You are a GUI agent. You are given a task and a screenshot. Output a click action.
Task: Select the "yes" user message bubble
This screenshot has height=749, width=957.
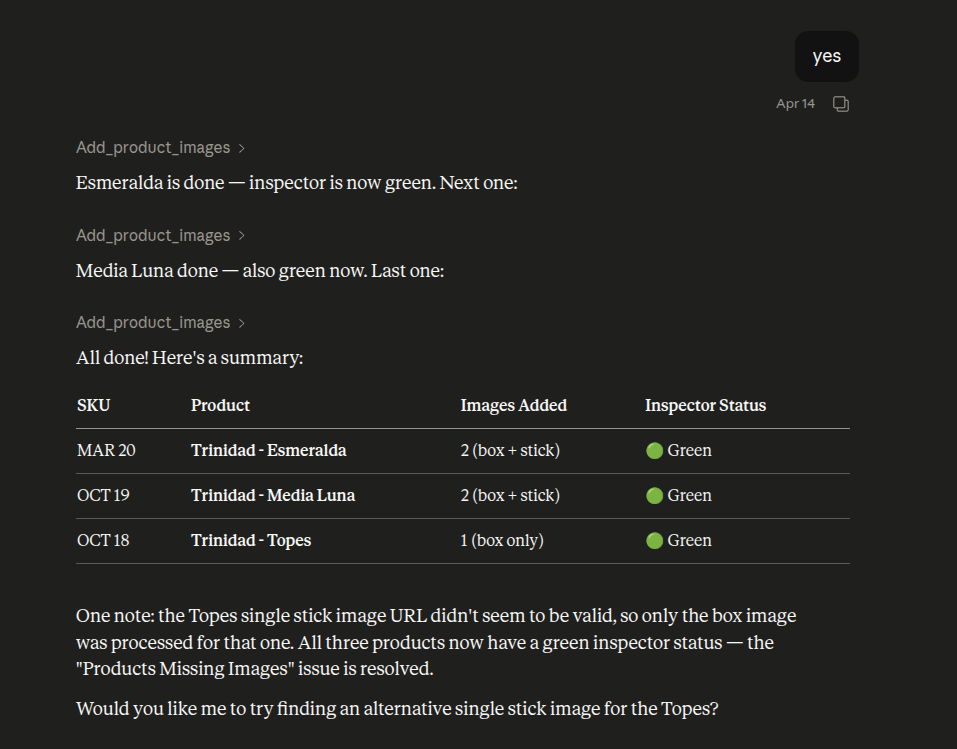(826, 56)
